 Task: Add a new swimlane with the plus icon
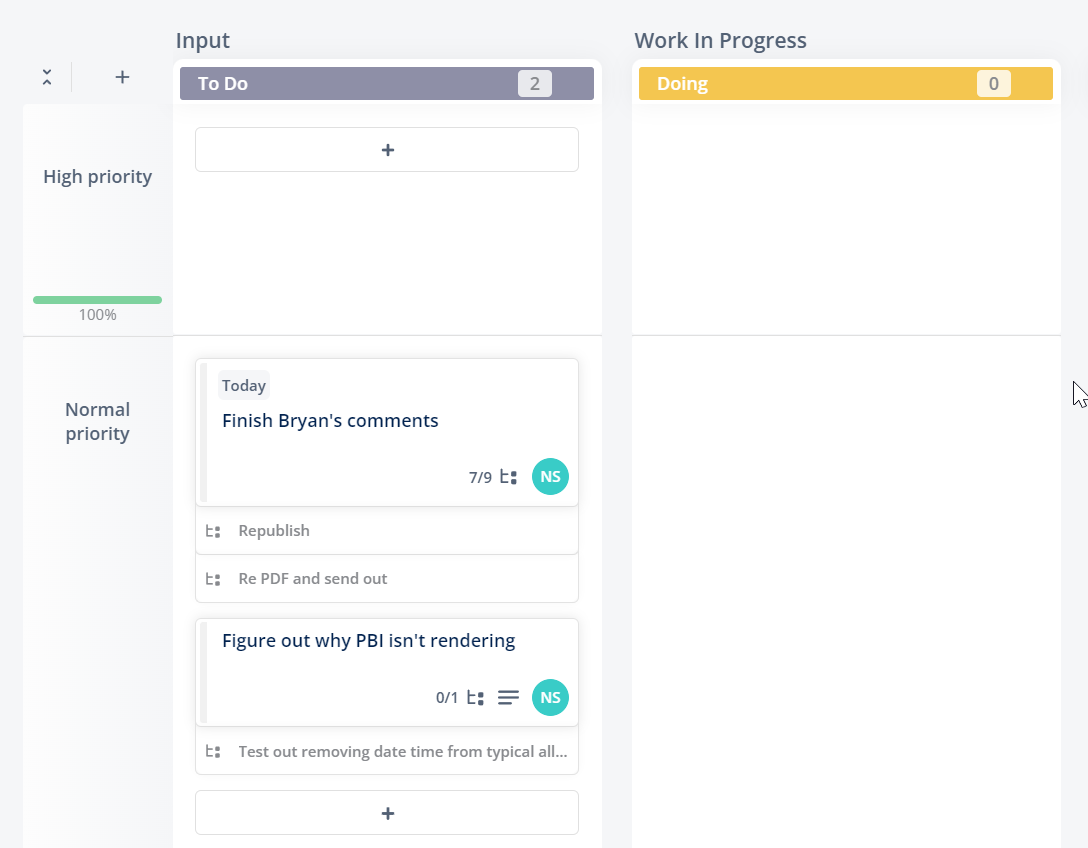(x=122, y=77)
